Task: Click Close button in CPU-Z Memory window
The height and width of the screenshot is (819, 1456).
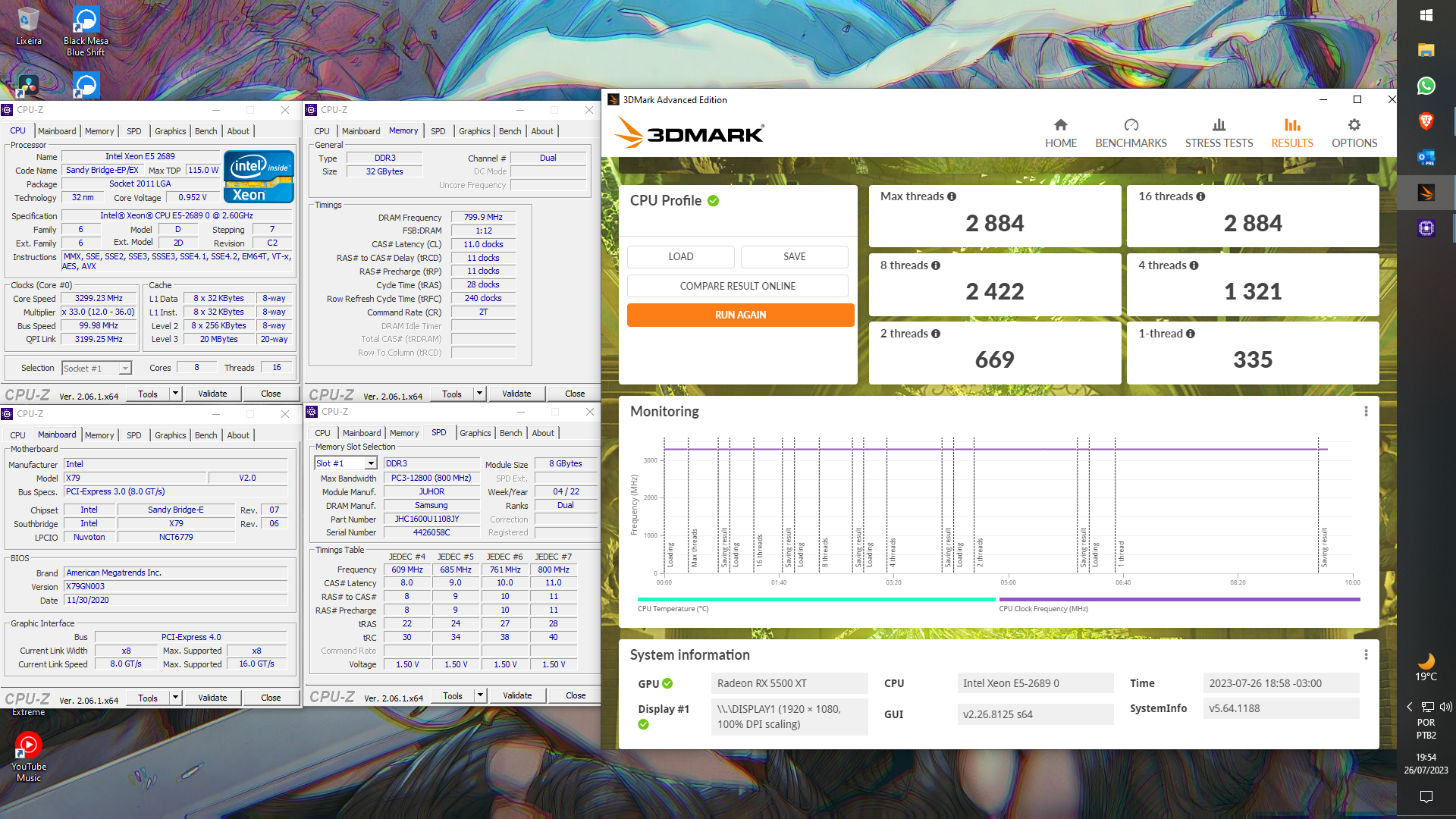Action: pyautogui.click(x=575, y=394)
